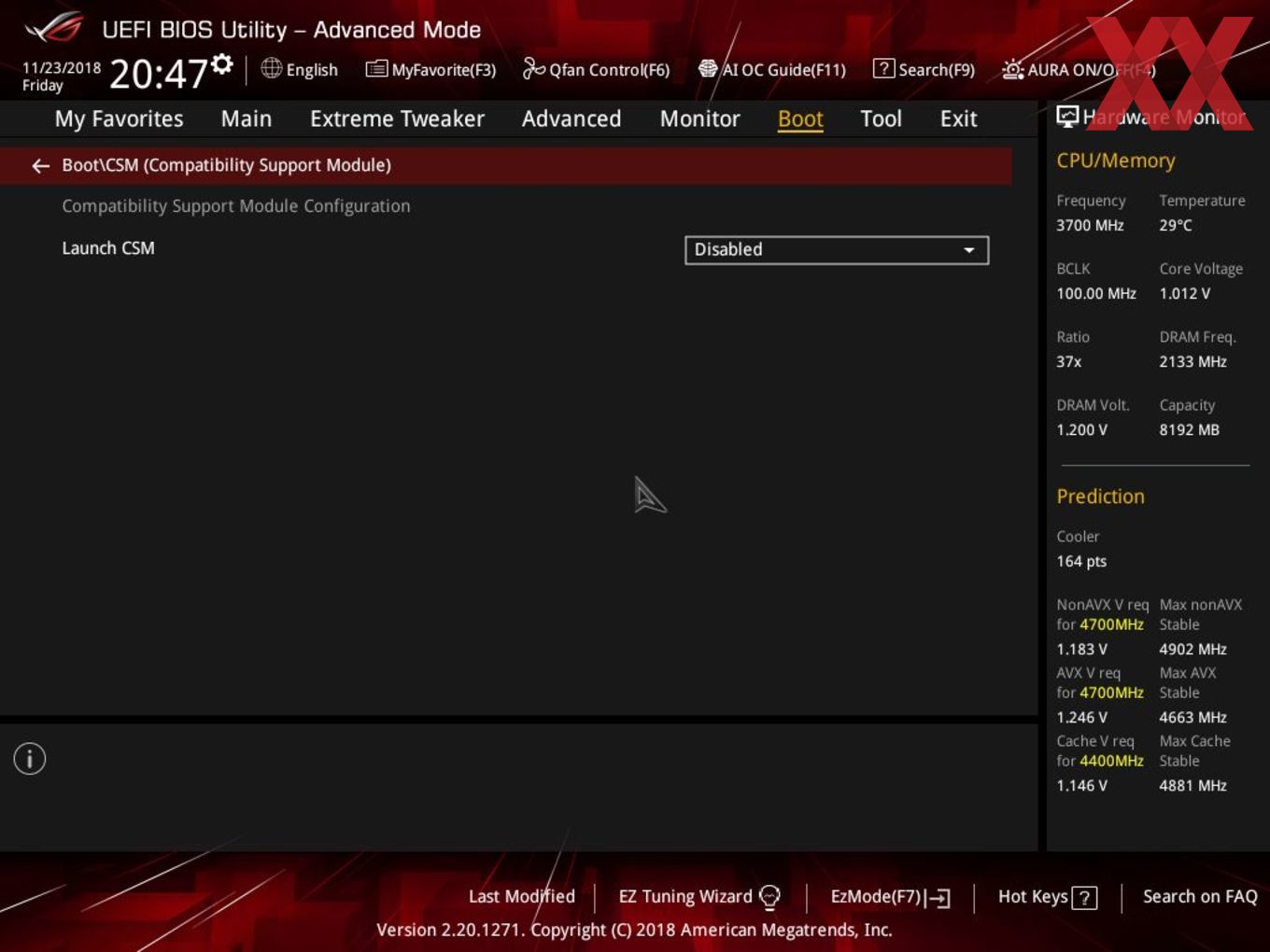Open the Extreme Tweaker tab

pyautogui.click(x=397, y=119)
